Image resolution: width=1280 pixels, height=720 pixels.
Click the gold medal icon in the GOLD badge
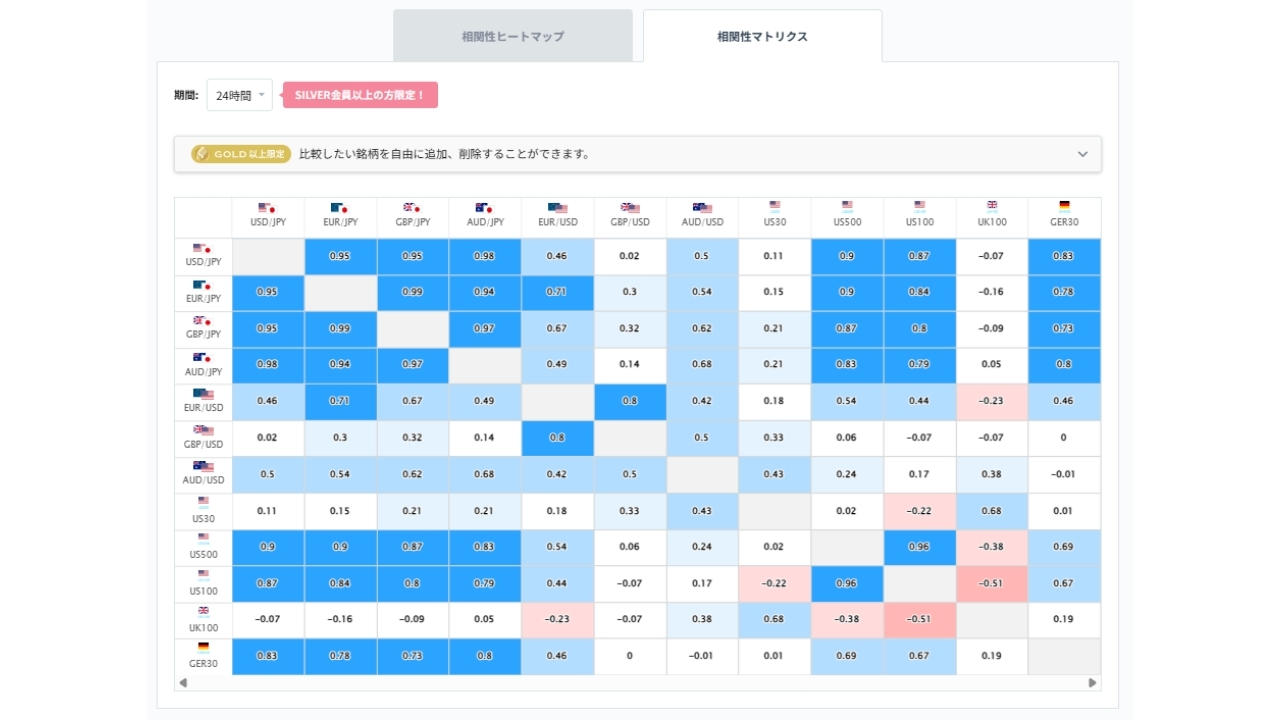(x=201, y=154)
